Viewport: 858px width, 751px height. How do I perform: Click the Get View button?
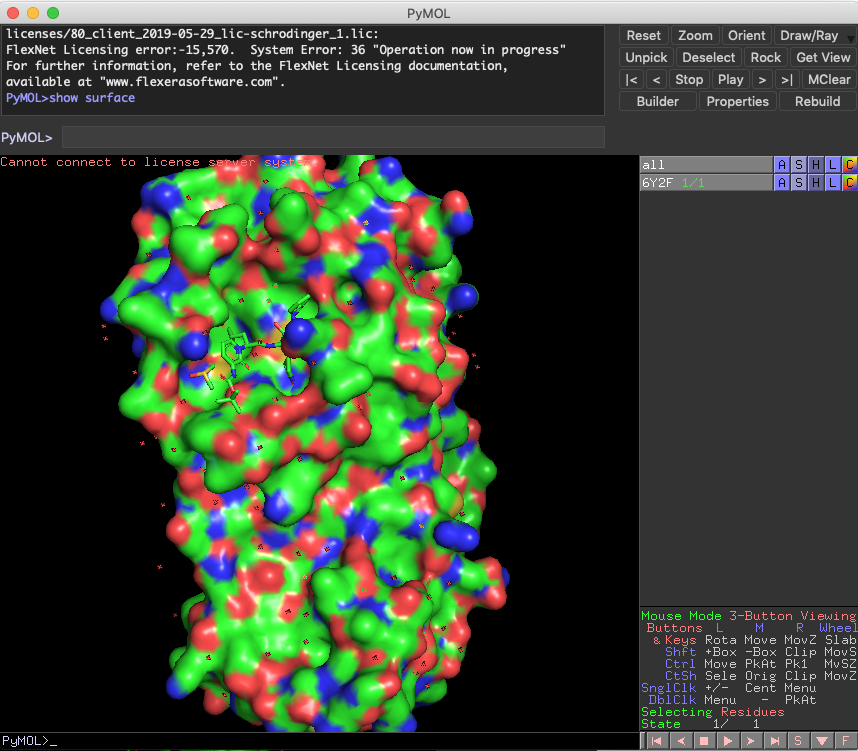coord(823,57)
